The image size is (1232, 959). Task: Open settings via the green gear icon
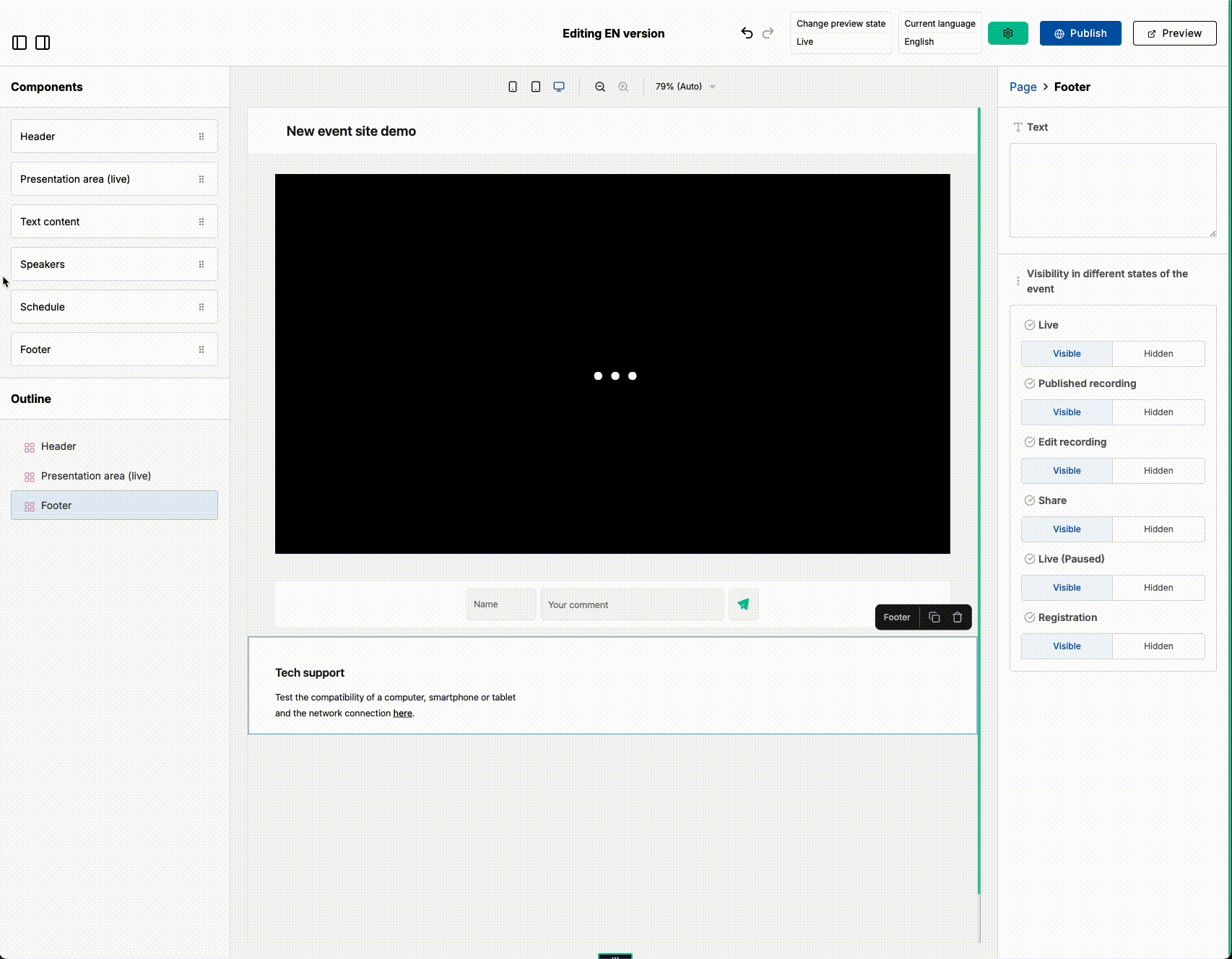tap(1008, 33)
